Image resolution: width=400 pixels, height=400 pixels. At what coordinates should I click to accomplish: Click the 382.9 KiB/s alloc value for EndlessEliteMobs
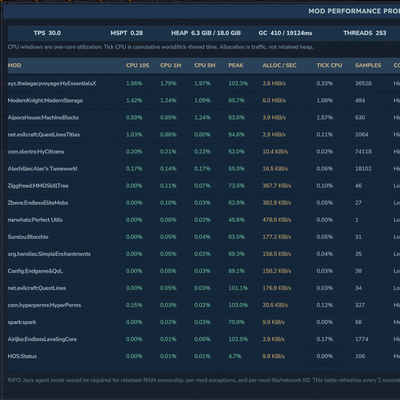277,203
